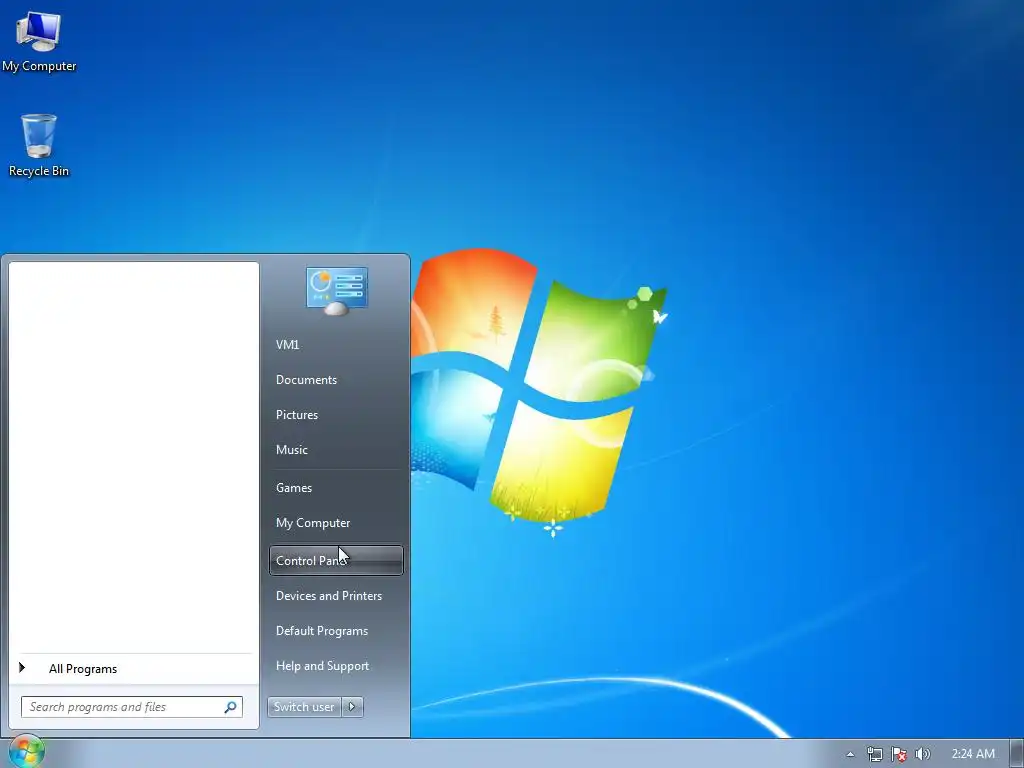Show hidden tray icons arrow
This screenshot has width=1024, height=768.
850,754
